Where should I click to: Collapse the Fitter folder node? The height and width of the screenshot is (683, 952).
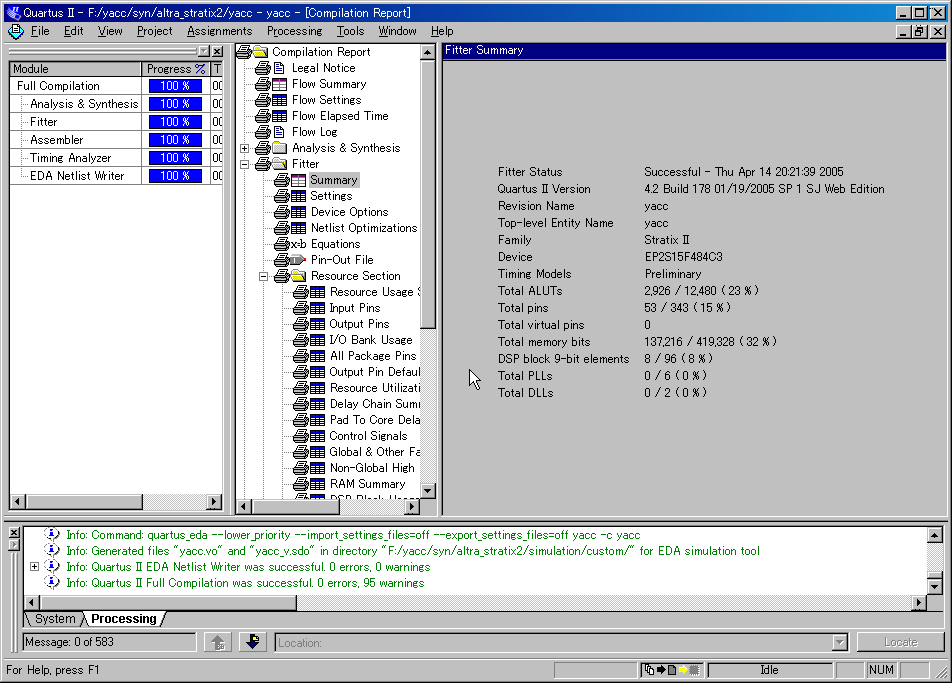pyautogui.click(x=244, y=164)
